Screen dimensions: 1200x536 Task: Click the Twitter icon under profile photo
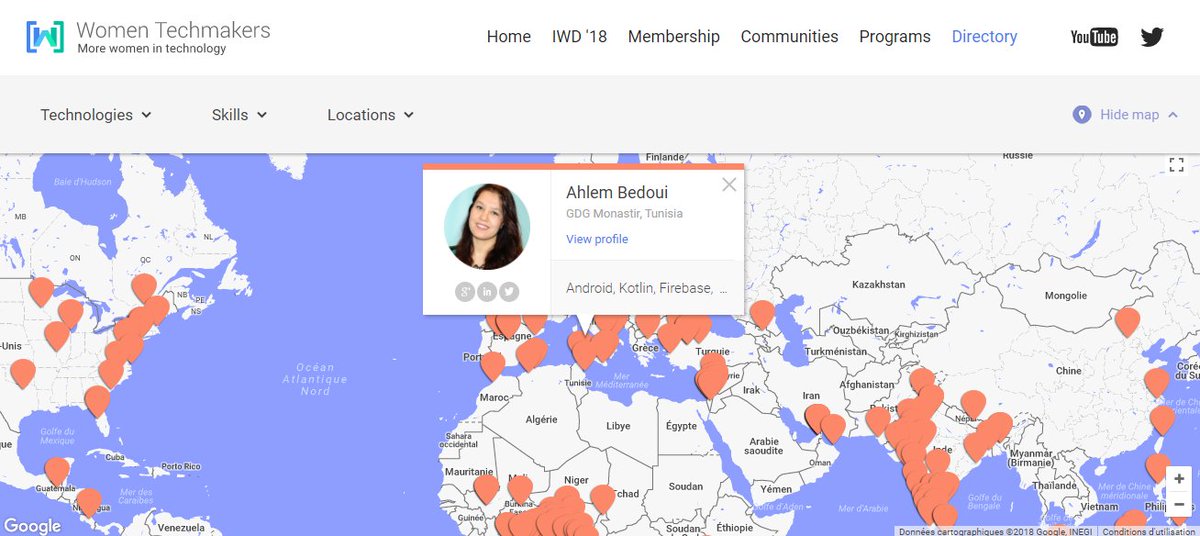509,292
